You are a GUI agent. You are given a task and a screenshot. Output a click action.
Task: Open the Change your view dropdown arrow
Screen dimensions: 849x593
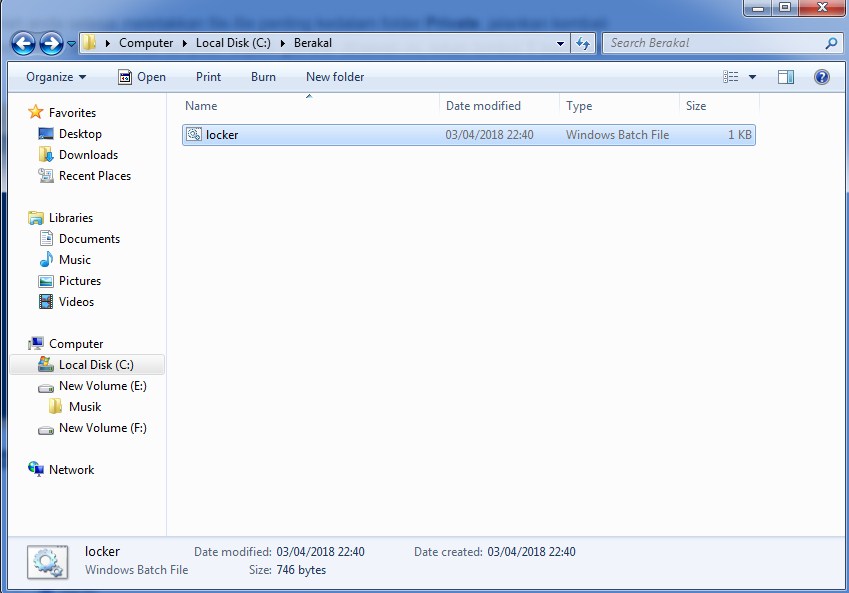(x=753, y=77)
